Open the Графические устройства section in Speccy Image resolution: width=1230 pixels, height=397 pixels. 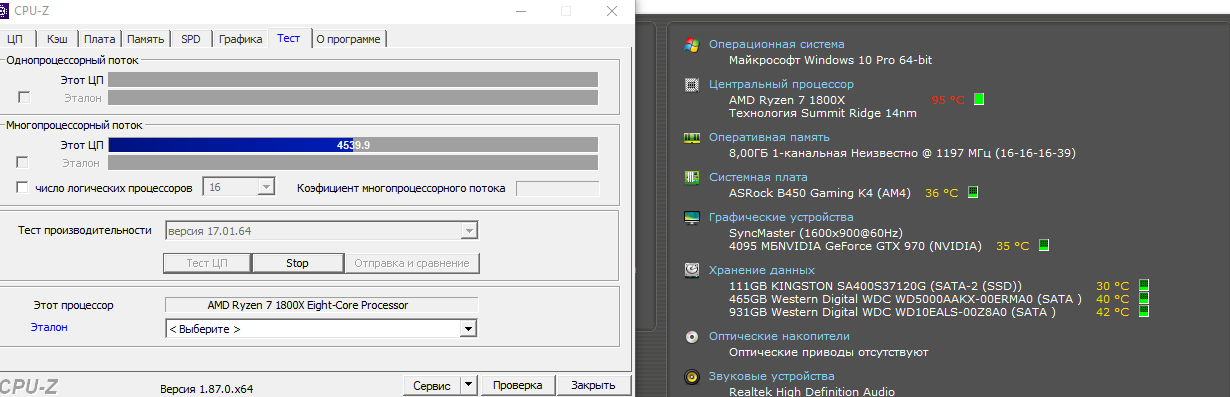click(x=781, y=217)
